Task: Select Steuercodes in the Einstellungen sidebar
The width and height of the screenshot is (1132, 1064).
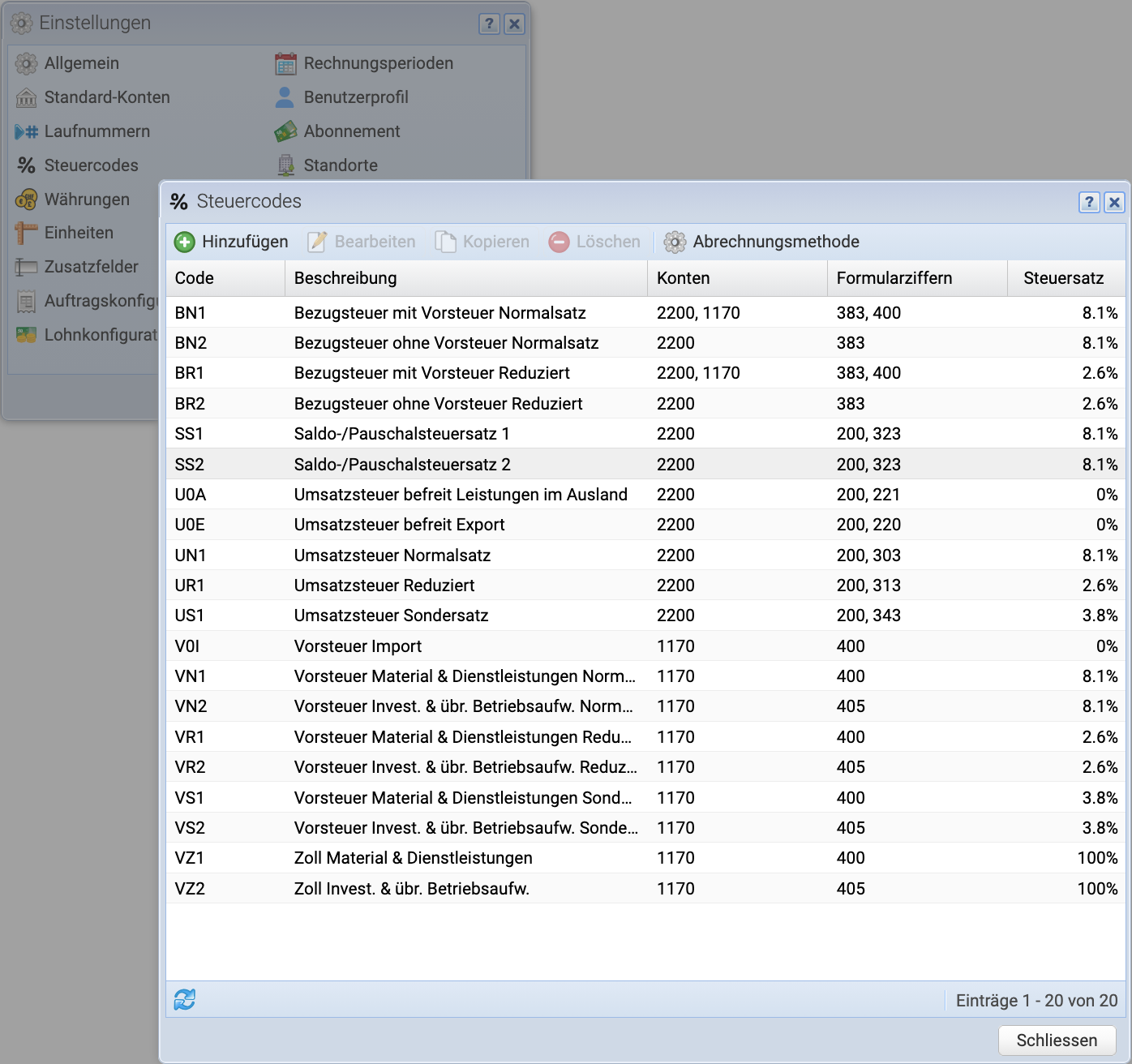Action: [x=91, y=165]
